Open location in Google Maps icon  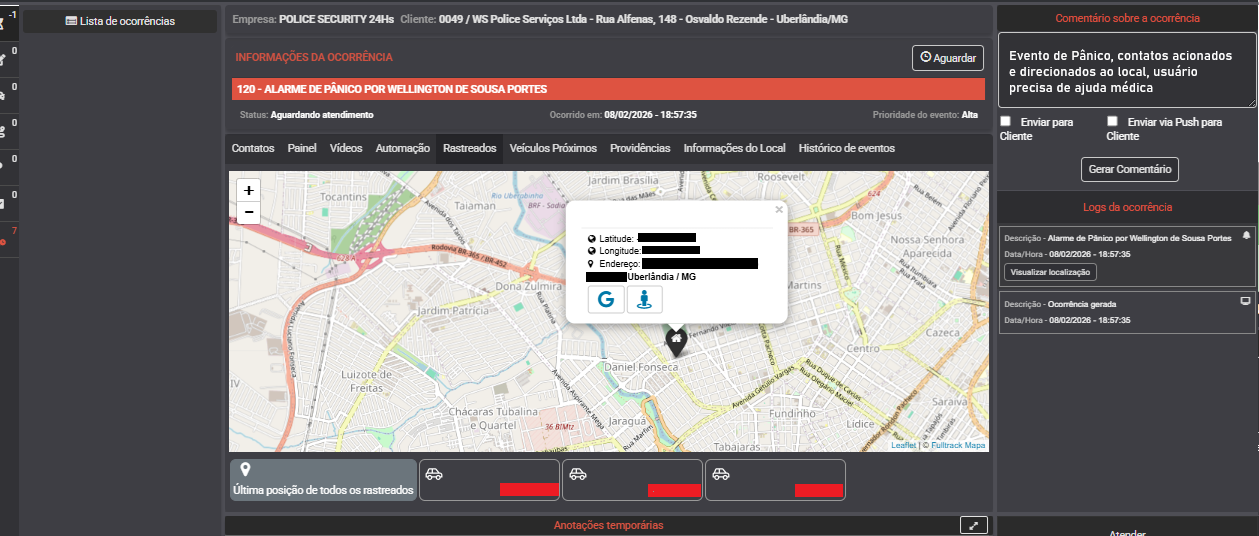[x=606, y=298]
